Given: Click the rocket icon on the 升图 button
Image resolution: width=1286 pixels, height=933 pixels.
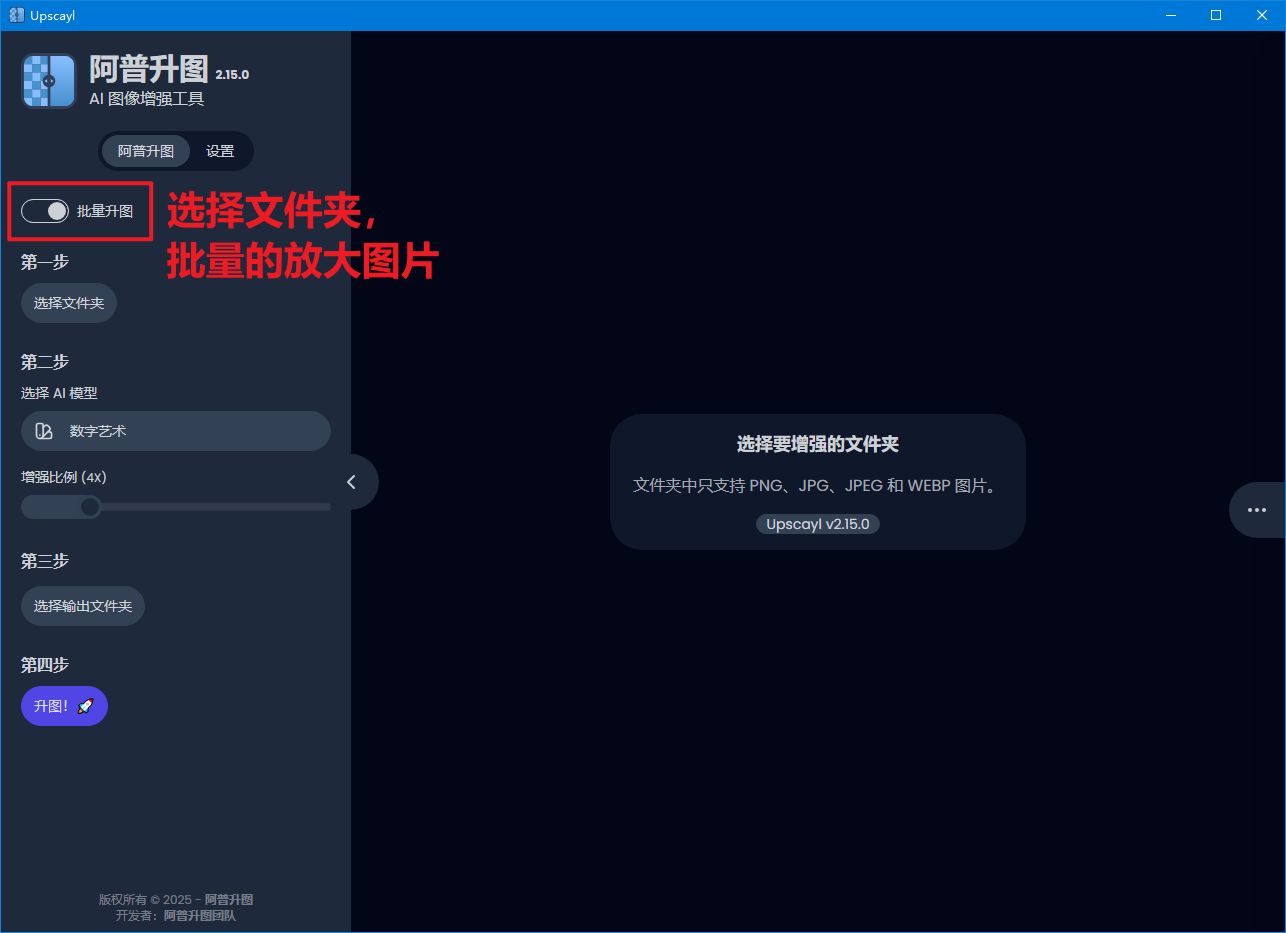Looking at the screenshot, I should (85, 706).
